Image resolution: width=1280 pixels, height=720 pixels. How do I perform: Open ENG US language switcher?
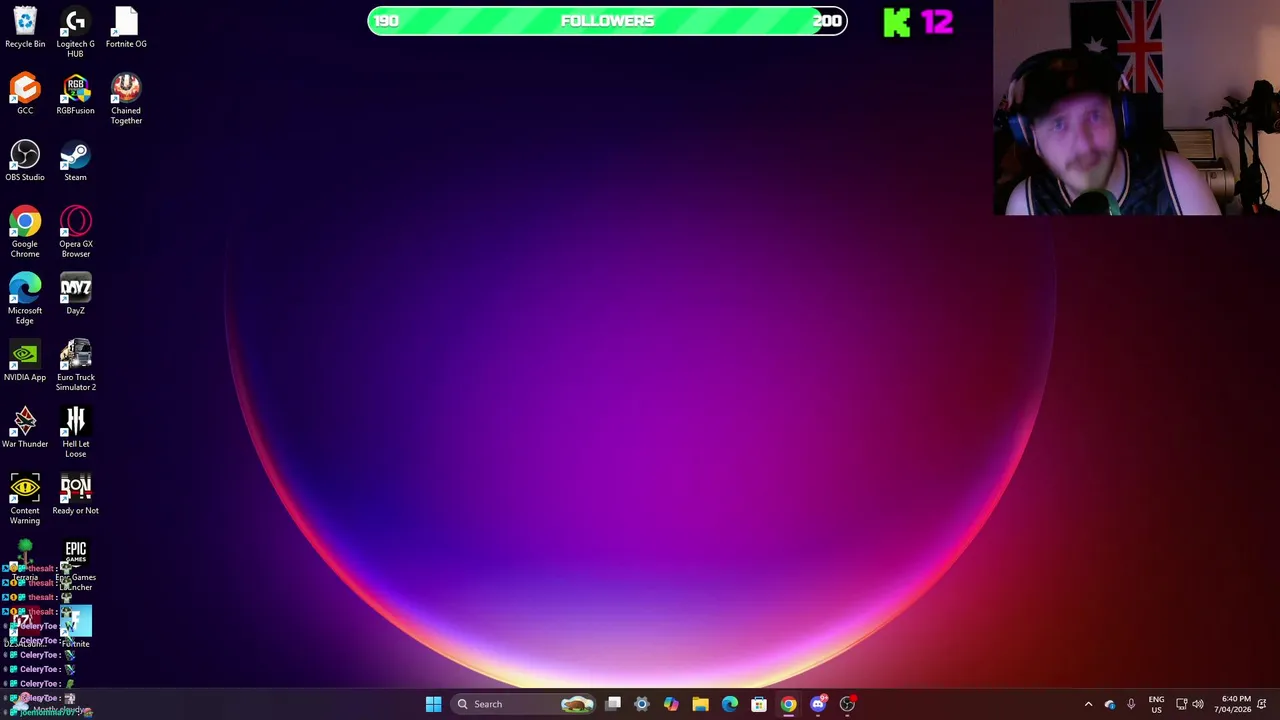(1156, 704)
